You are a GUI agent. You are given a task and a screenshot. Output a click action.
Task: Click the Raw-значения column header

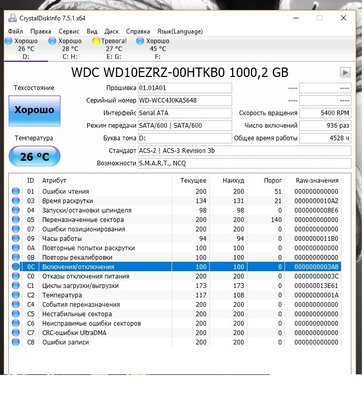[x=317, y=180]
